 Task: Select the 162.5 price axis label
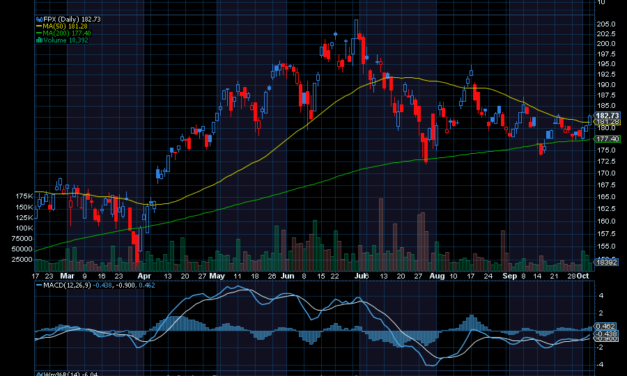[606, 209]
